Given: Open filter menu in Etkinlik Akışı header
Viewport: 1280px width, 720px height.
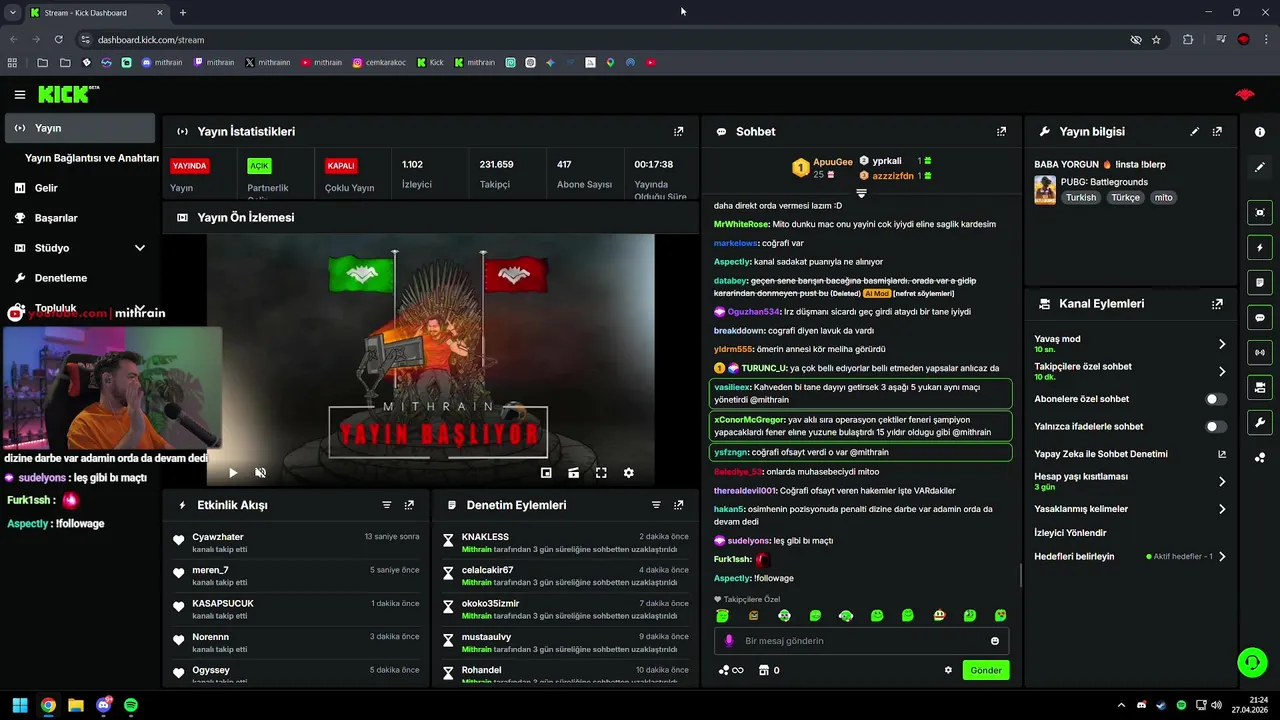Looking at the screenshot, I should (x=387, y=505).
